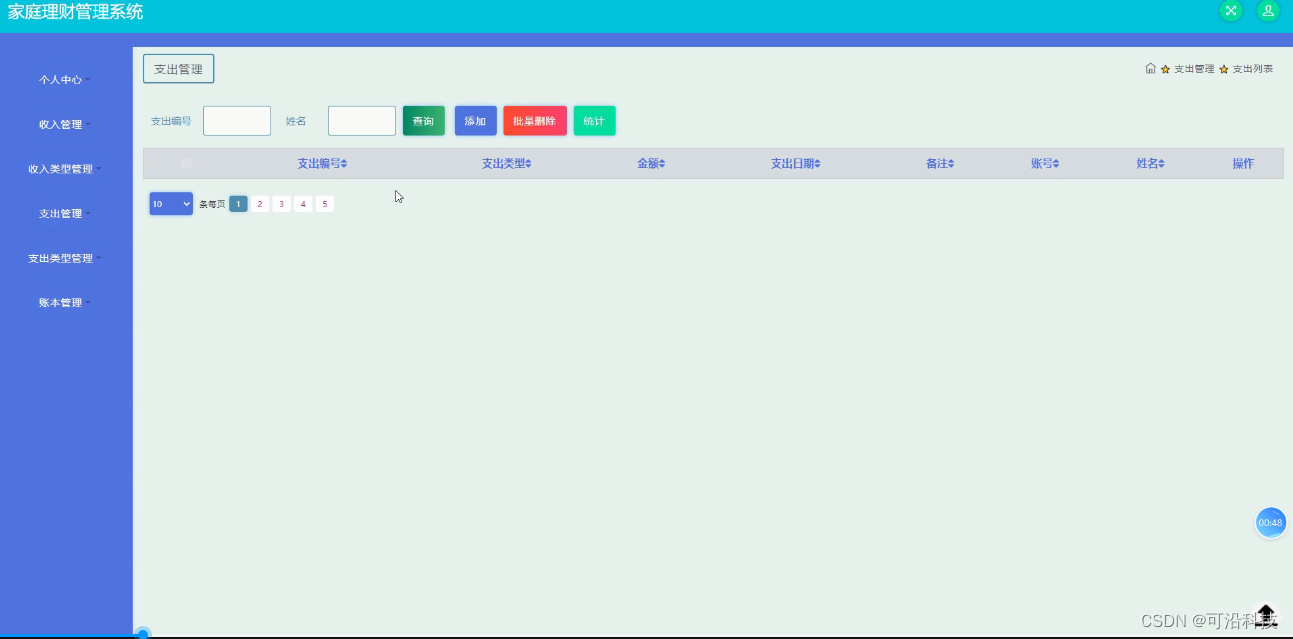Screen dimensions: 1293x639
Task: Expand 支出类型管理 sidebar menu
Action: [65, 258]
